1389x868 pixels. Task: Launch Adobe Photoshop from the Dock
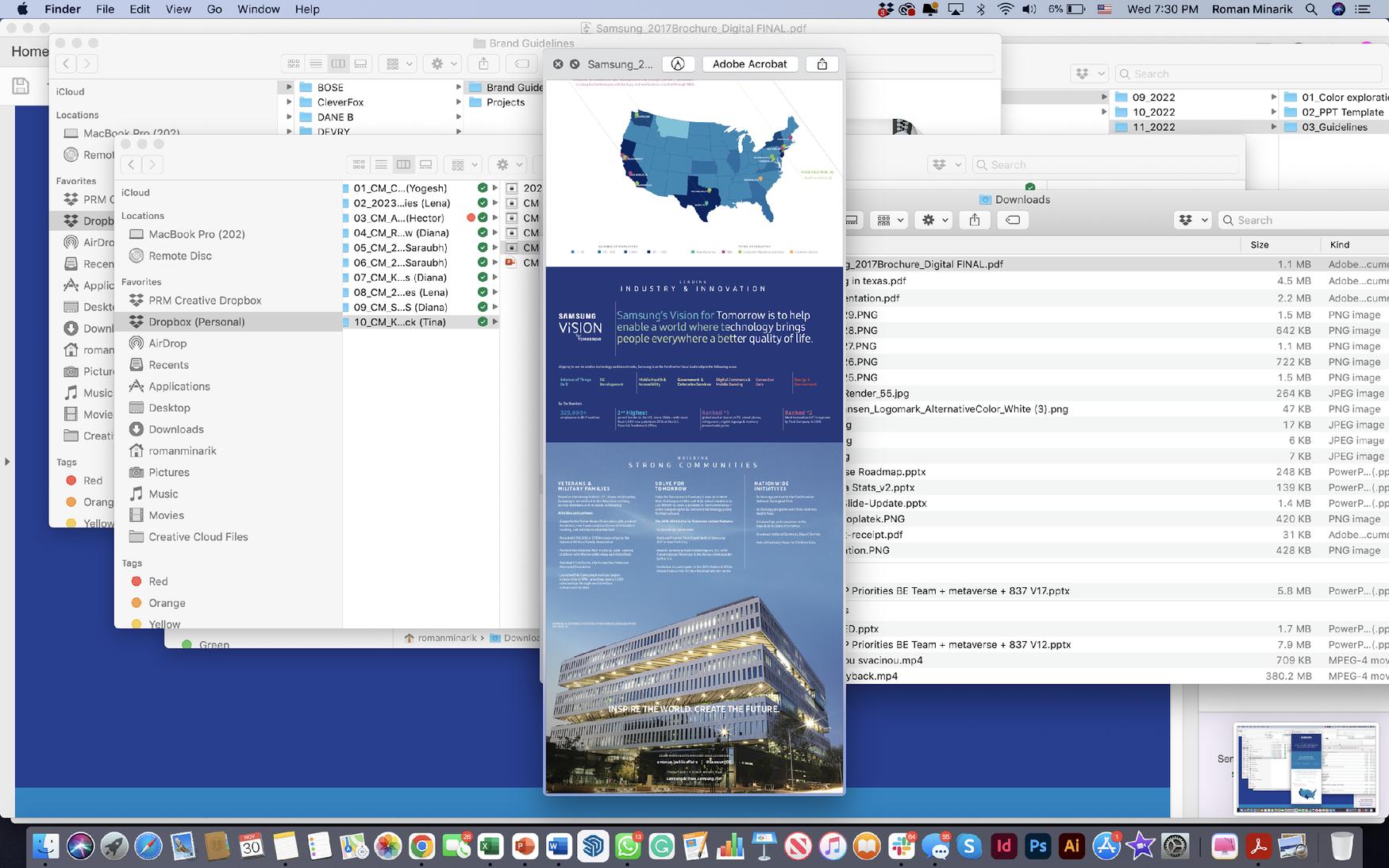pyautogui.click(x=1037, y=847)
